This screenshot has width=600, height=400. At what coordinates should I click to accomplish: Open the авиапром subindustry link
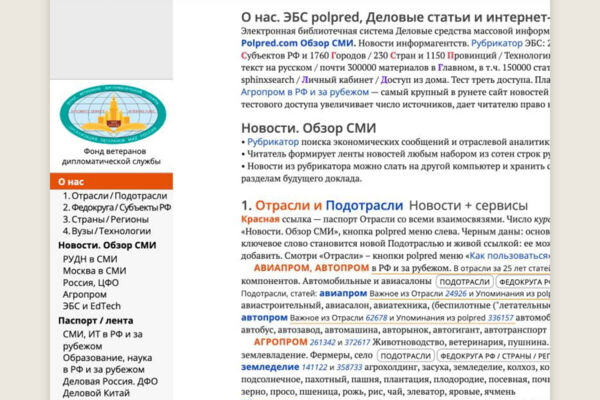pyautogui.click(x=342, y=293)
